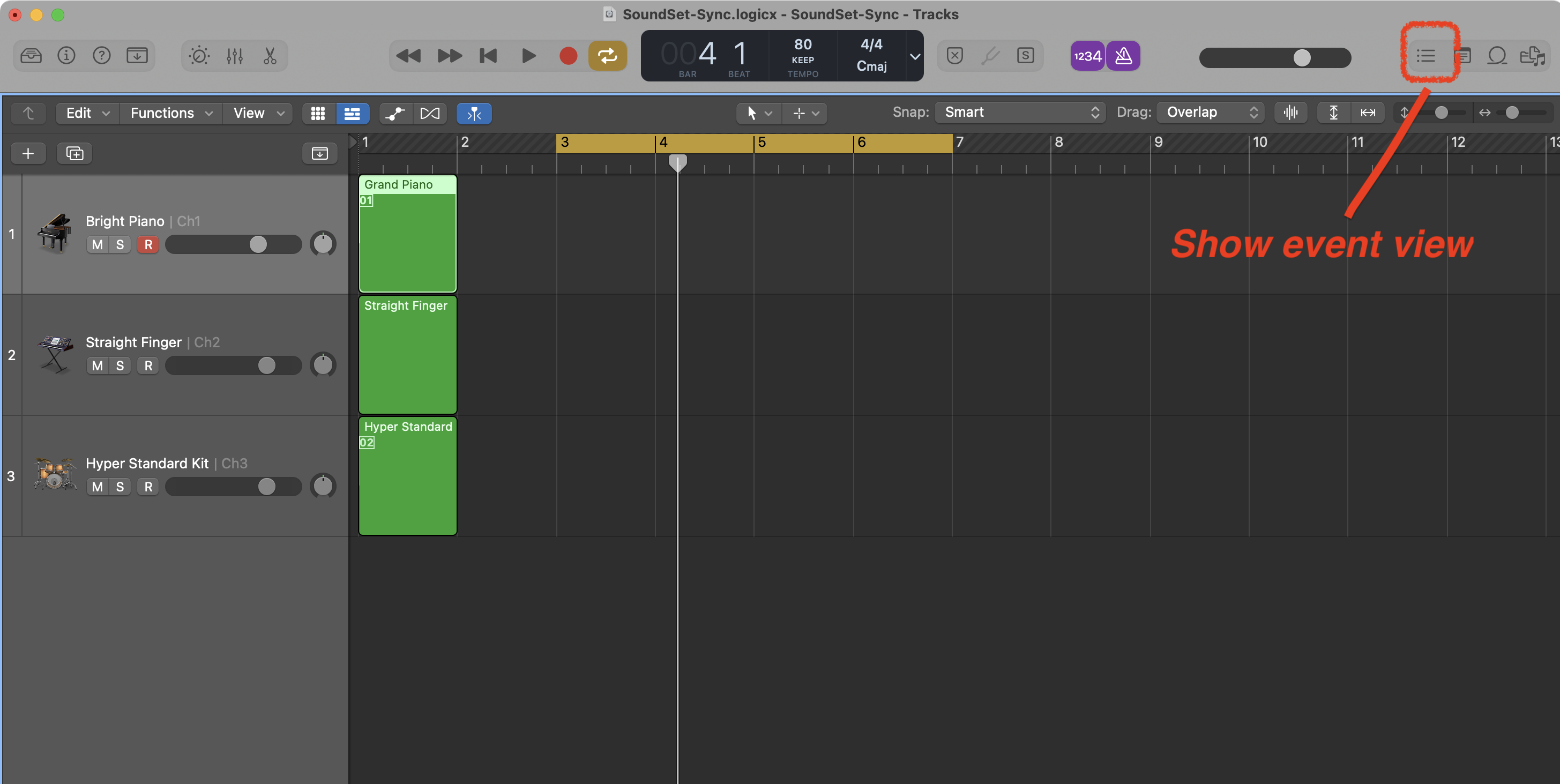The width and height of the screenshot is (1560, 784).
Task: Record-enable the Straight Finger track
Action: click(148, 365)
